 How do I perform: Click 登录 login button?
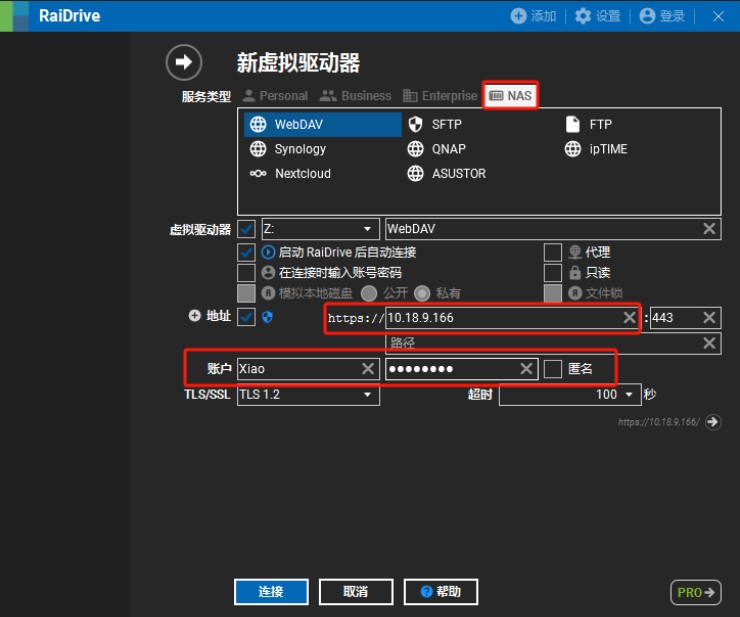pos(662,16)
